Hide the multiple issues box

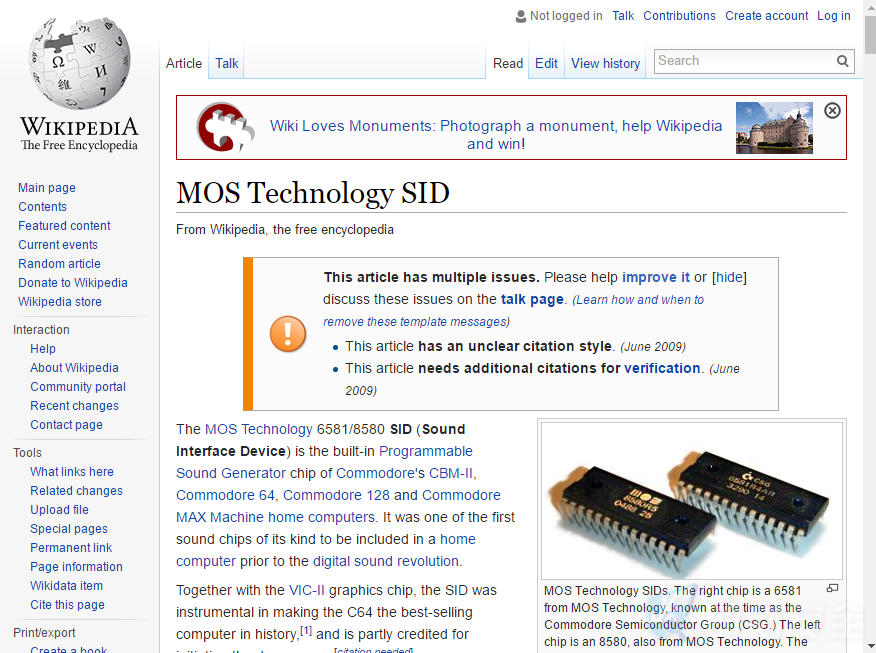tap(730, 277)
